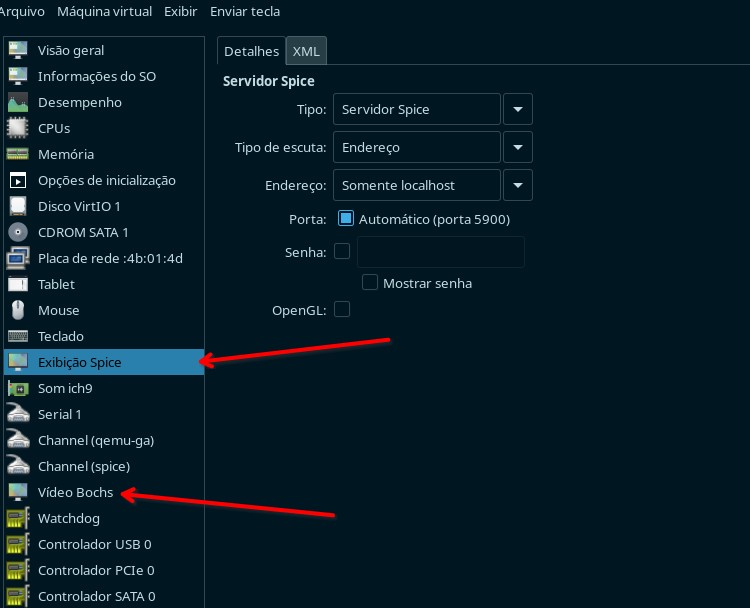Click the Watchdog card icon
750x608 pixels.
(x=18, y=519)
